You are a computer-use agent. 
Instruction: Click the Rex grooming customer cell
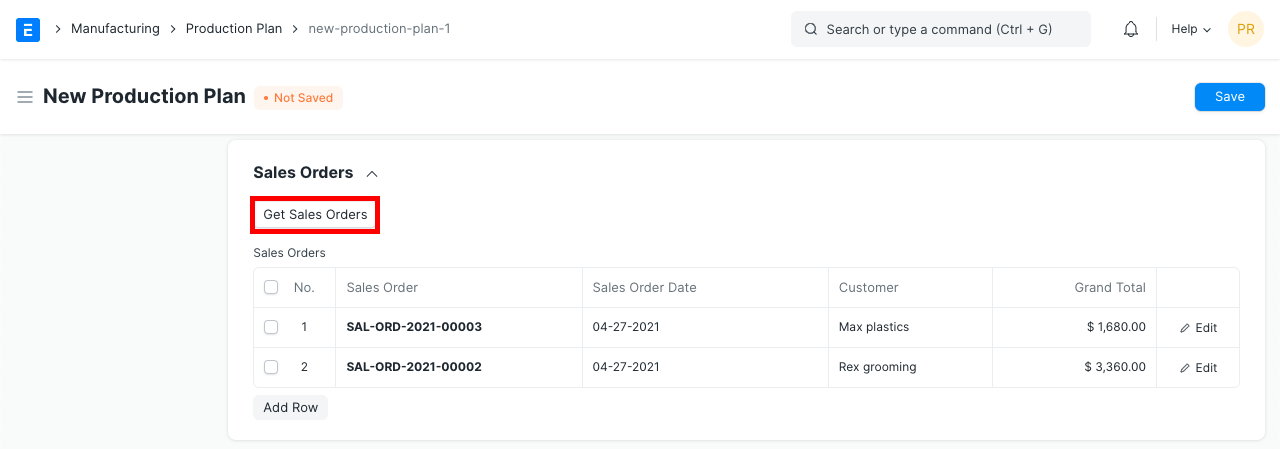pyautogui.click(x=877, y=367)
